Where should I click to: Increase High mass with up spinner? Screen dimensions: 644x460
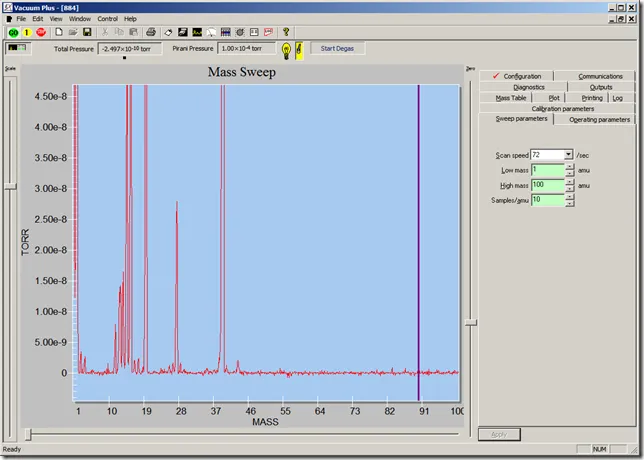pyautogui.click(x=570, y=182)
